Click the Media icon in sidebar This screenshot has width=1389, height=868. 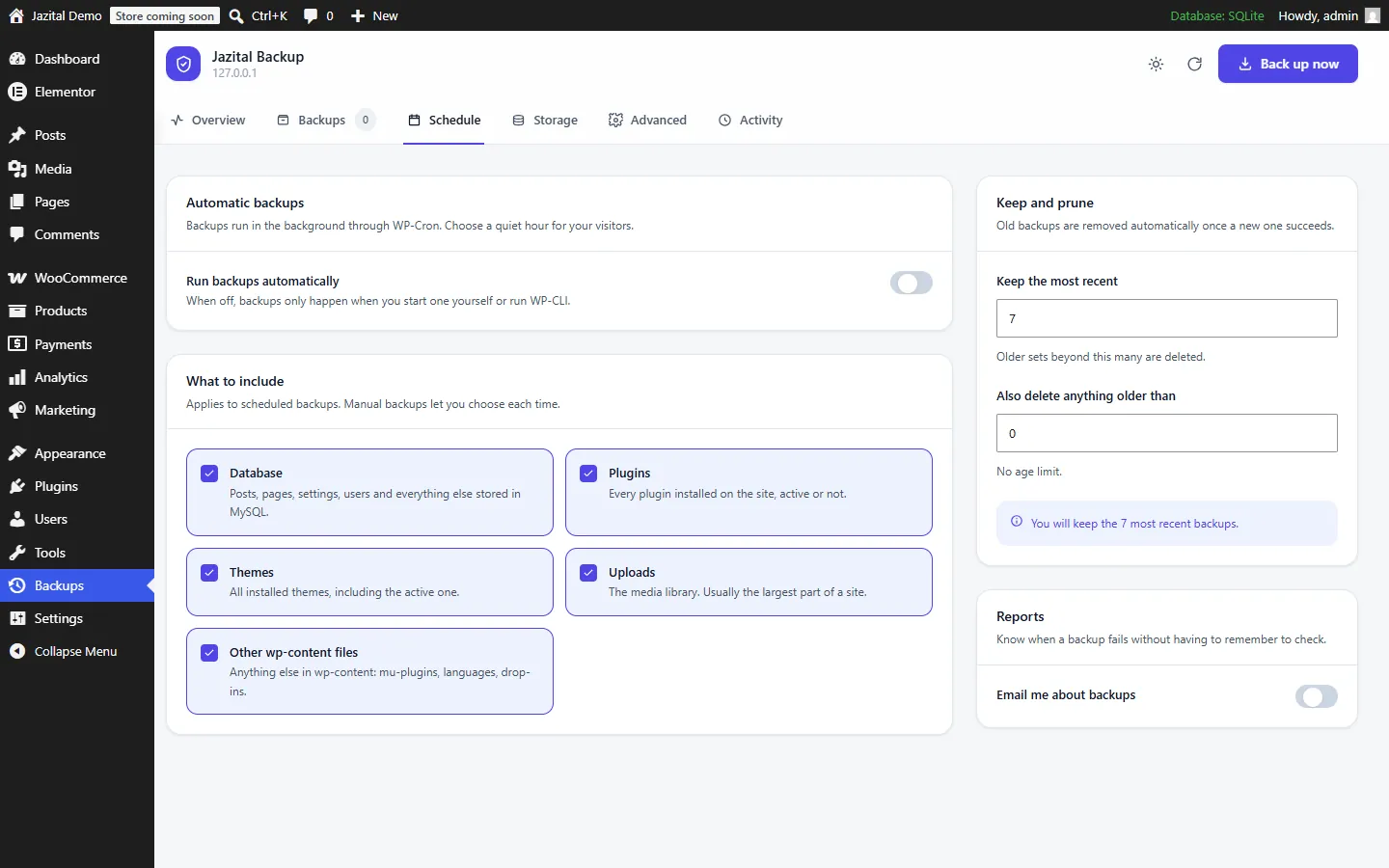(x=17, y=169)
